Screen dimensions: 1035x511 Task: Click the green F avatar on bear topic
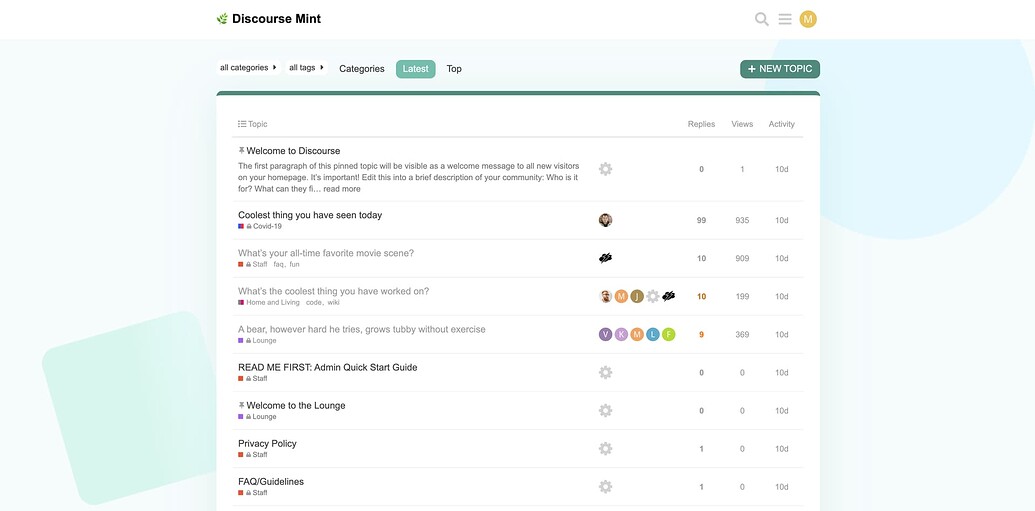(x=669, y=334)
